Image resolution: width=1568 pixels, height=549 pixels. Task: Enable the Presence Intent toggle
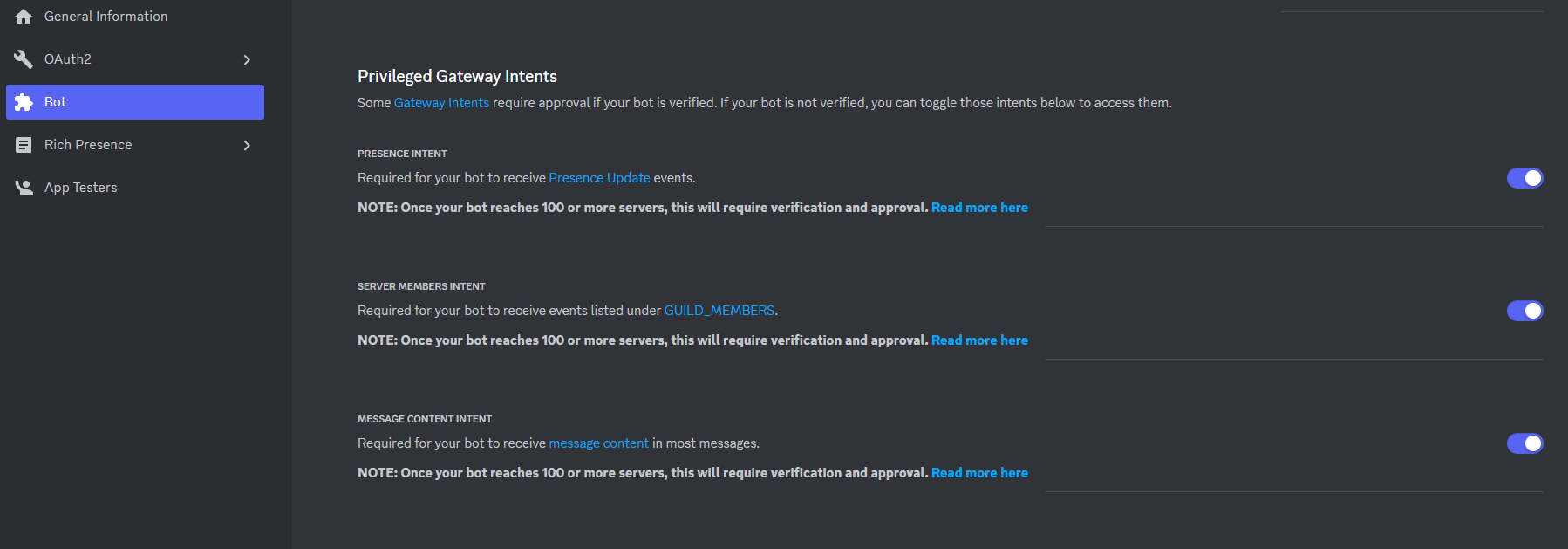[x=1524, y=178]
